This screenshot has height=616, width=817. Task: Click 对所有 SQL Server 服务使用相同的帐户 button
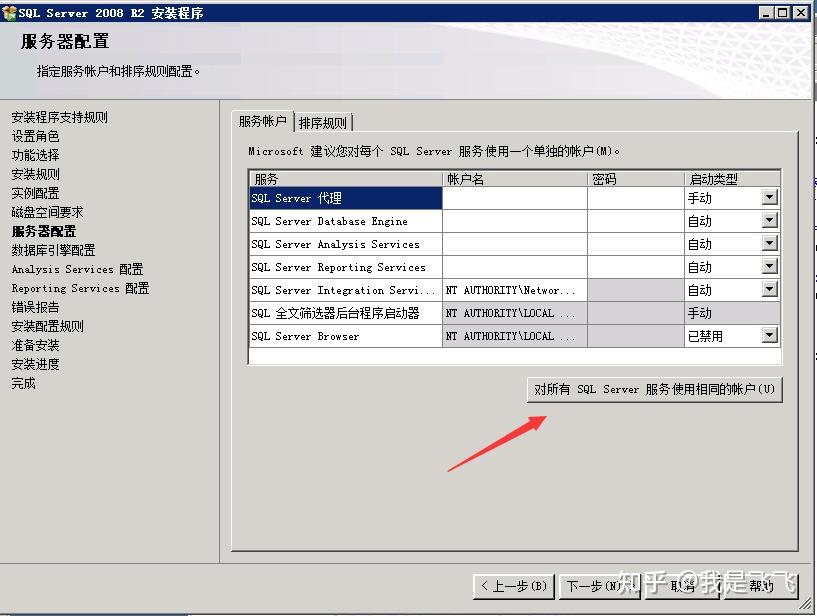pyautogui.click(x=655, y=389)
